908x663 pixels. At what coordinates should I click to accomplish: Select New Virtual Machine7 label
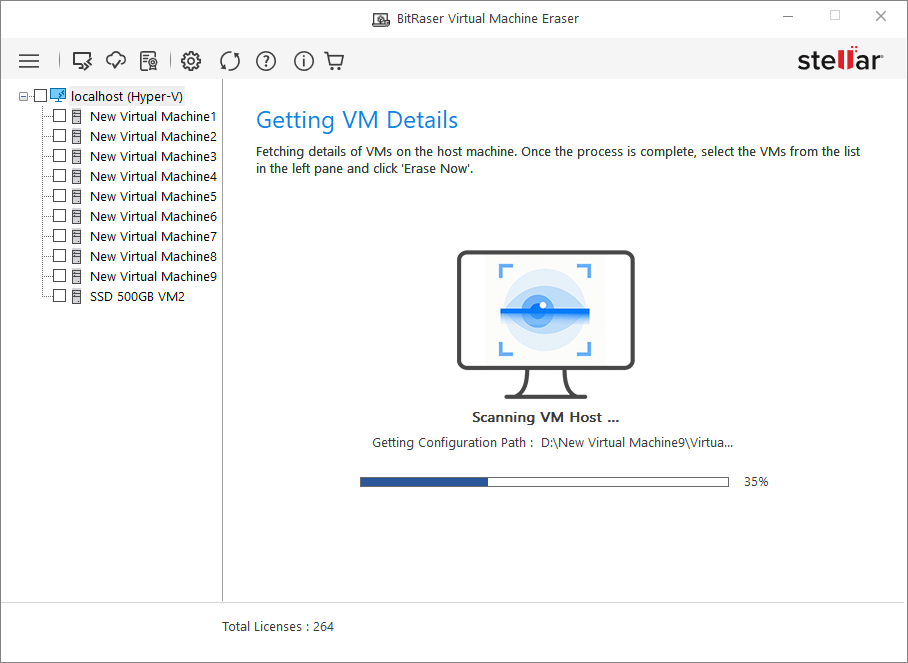point(153,236)
